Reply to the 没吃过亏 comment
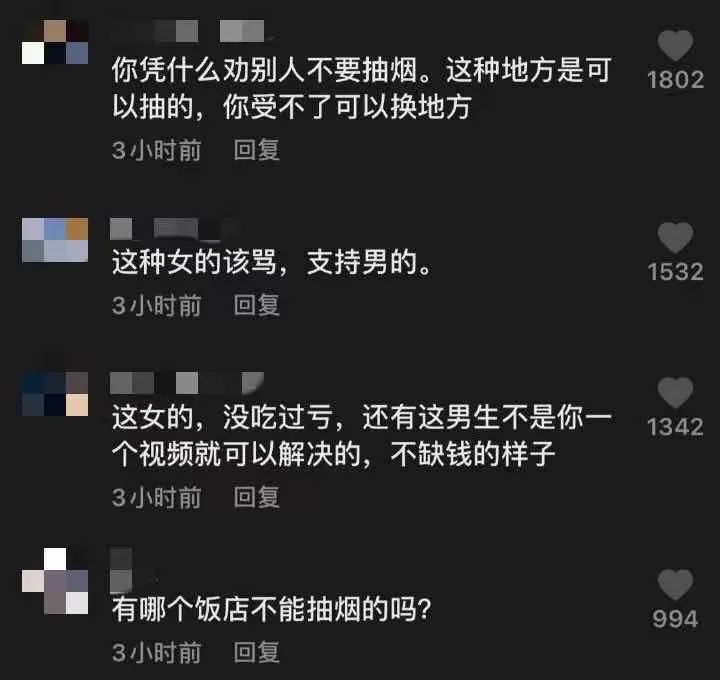 256,497
